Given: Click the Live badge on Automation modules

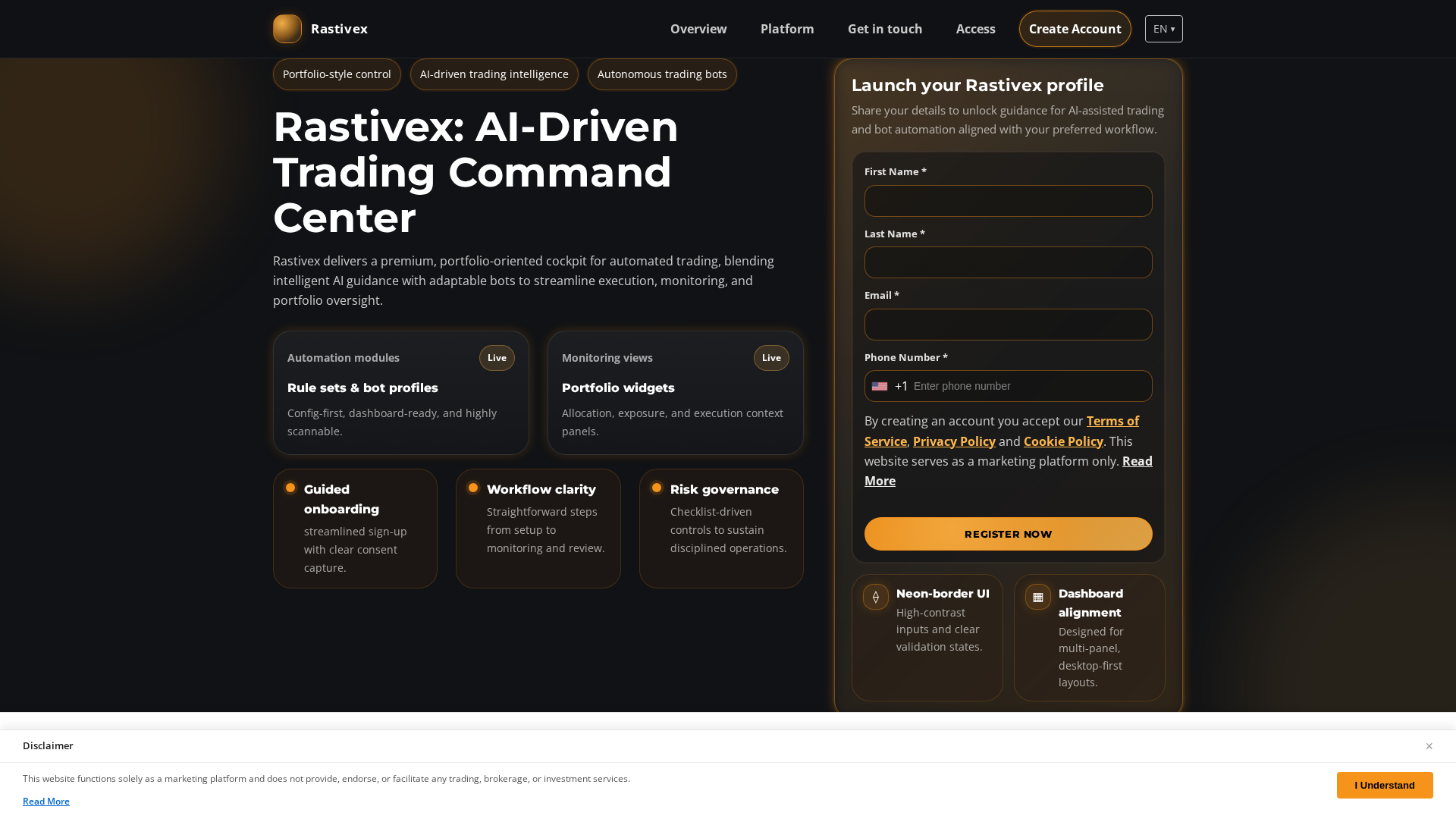Looking at the screenshot, I should click(497, 358).
